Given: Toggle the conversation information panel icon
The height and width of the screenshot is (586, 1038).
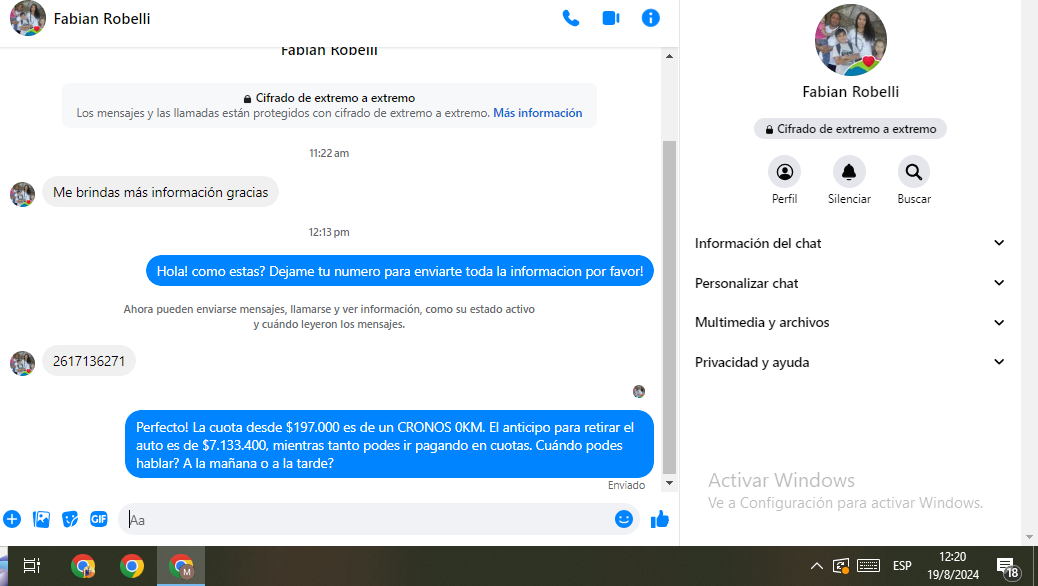Looking at the screenshot, I should 651,18.
